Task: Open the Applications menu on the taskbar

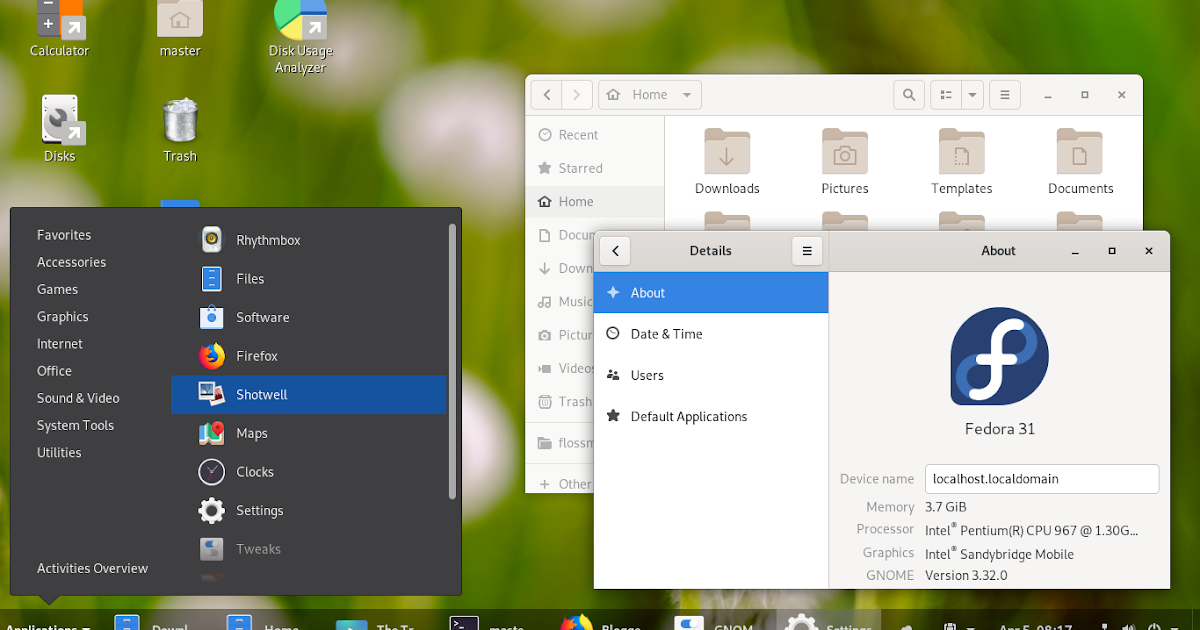Action: click(x=45, y=623)
